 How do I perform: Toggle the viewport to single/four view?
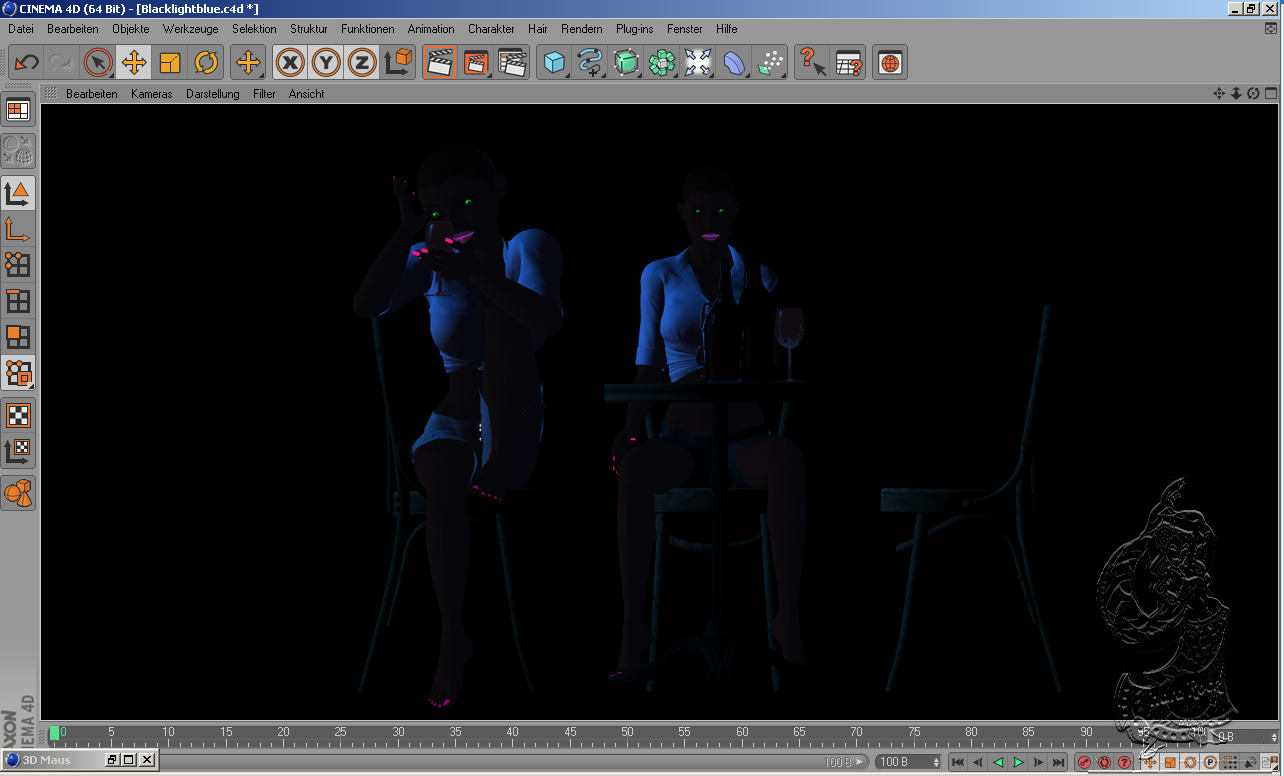pyautogui.click(x=1271, y=93)
